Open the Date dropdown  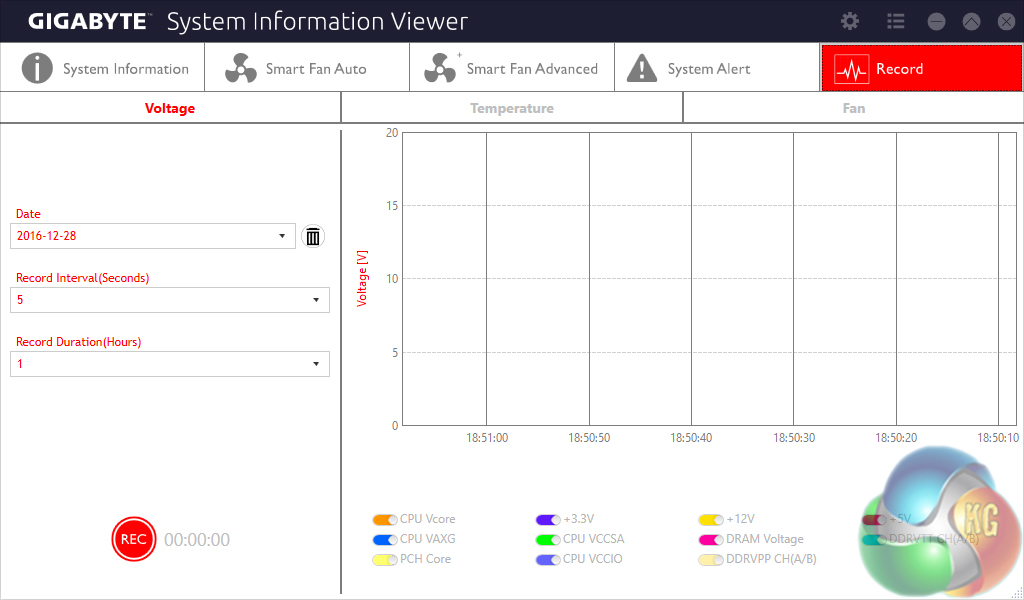tap(282, 236)
